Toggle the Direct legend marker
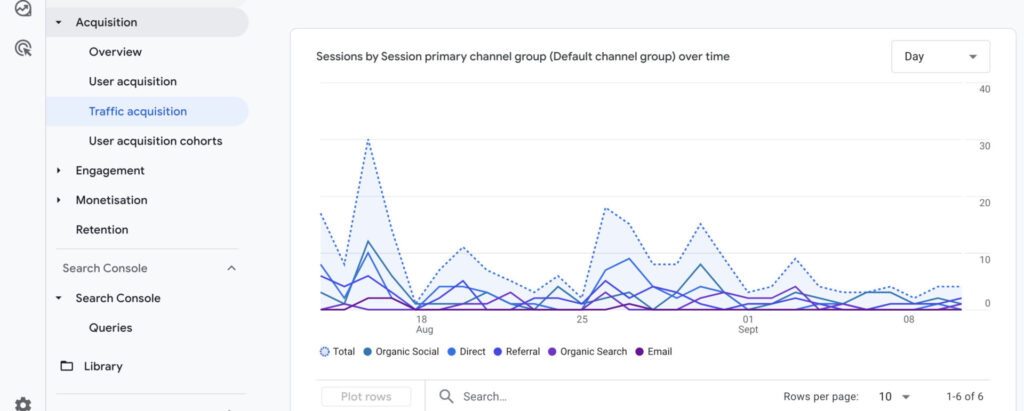Viewport: 1024px width, 411px height. point(452,352)
